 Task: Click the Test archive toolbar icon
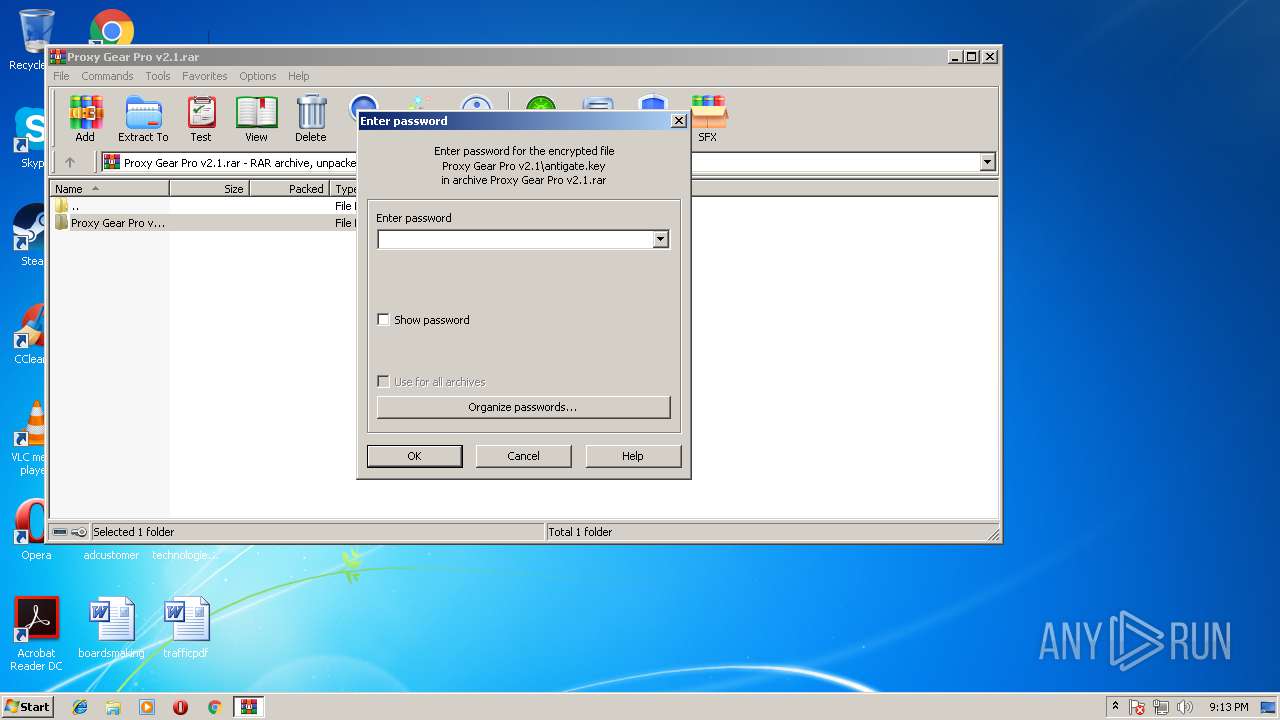[x=201, y=119]
